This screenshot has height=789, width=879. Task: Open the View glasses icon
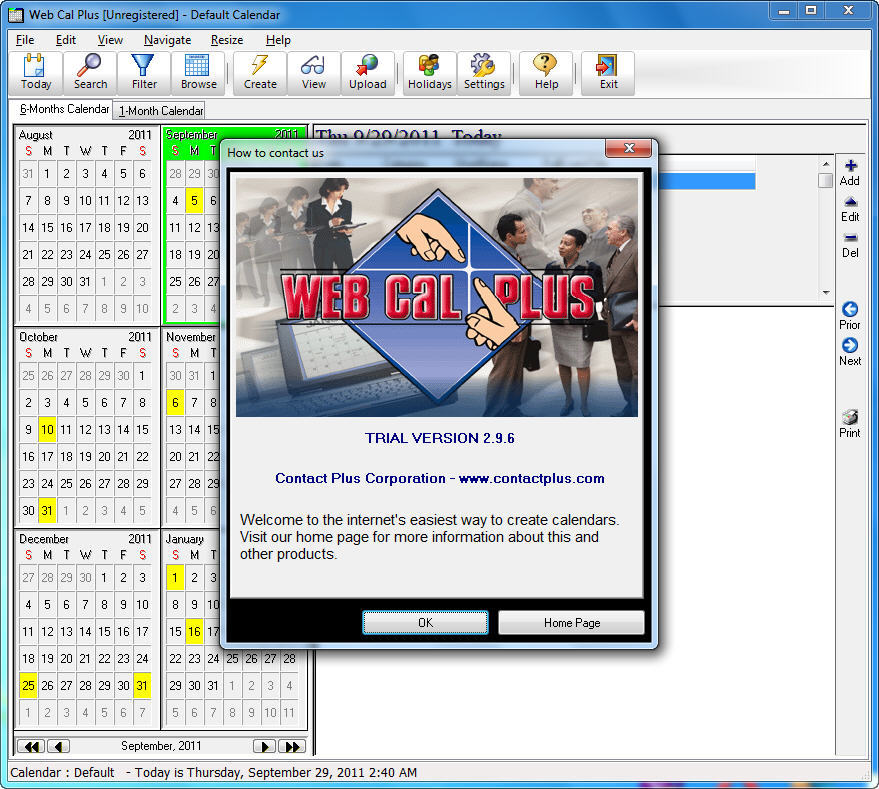(314, 73)
